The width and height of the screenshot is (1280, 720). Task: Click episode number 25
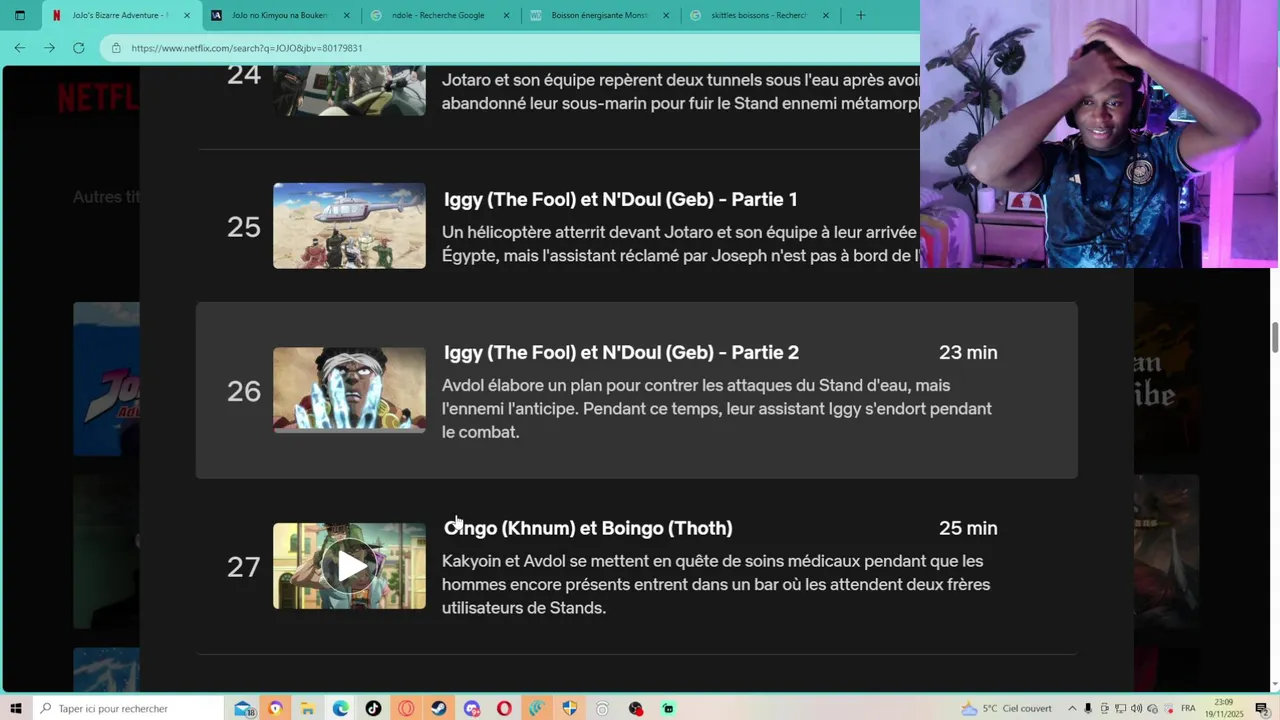[243, 227]
